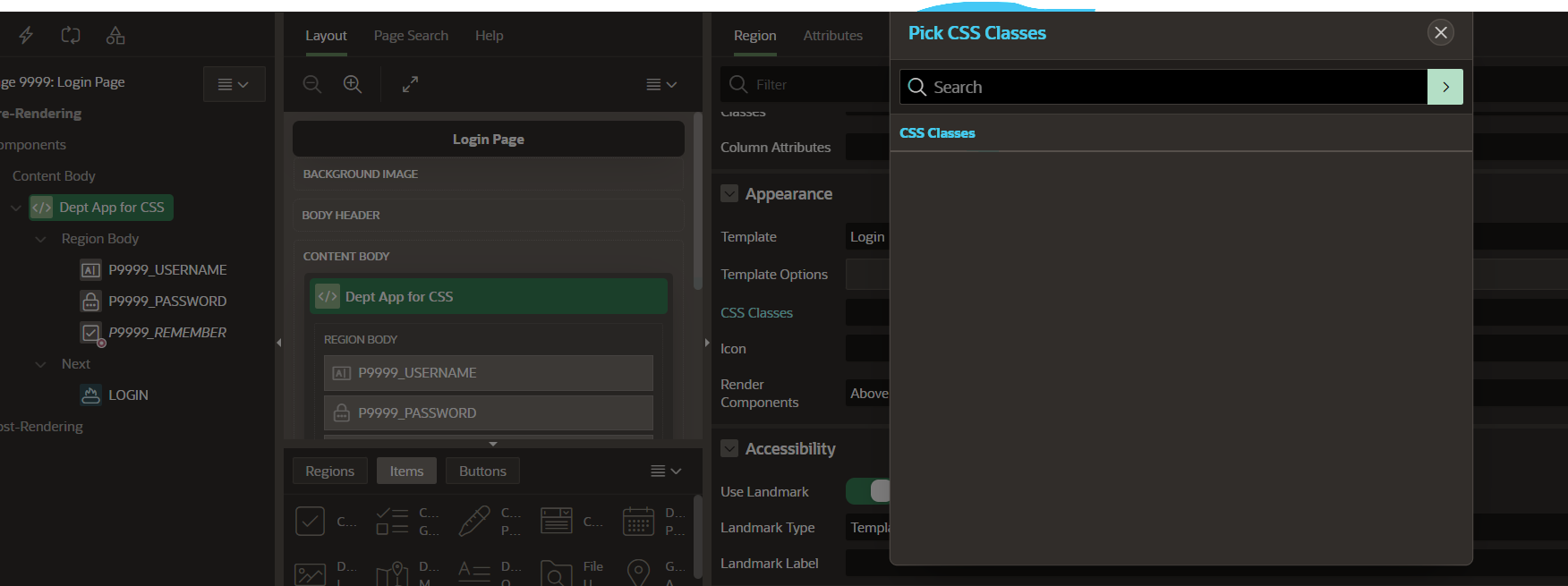Click the zoom out magnifier in Layout
The width and height of the screenshot is (1568, 586).
312,84
